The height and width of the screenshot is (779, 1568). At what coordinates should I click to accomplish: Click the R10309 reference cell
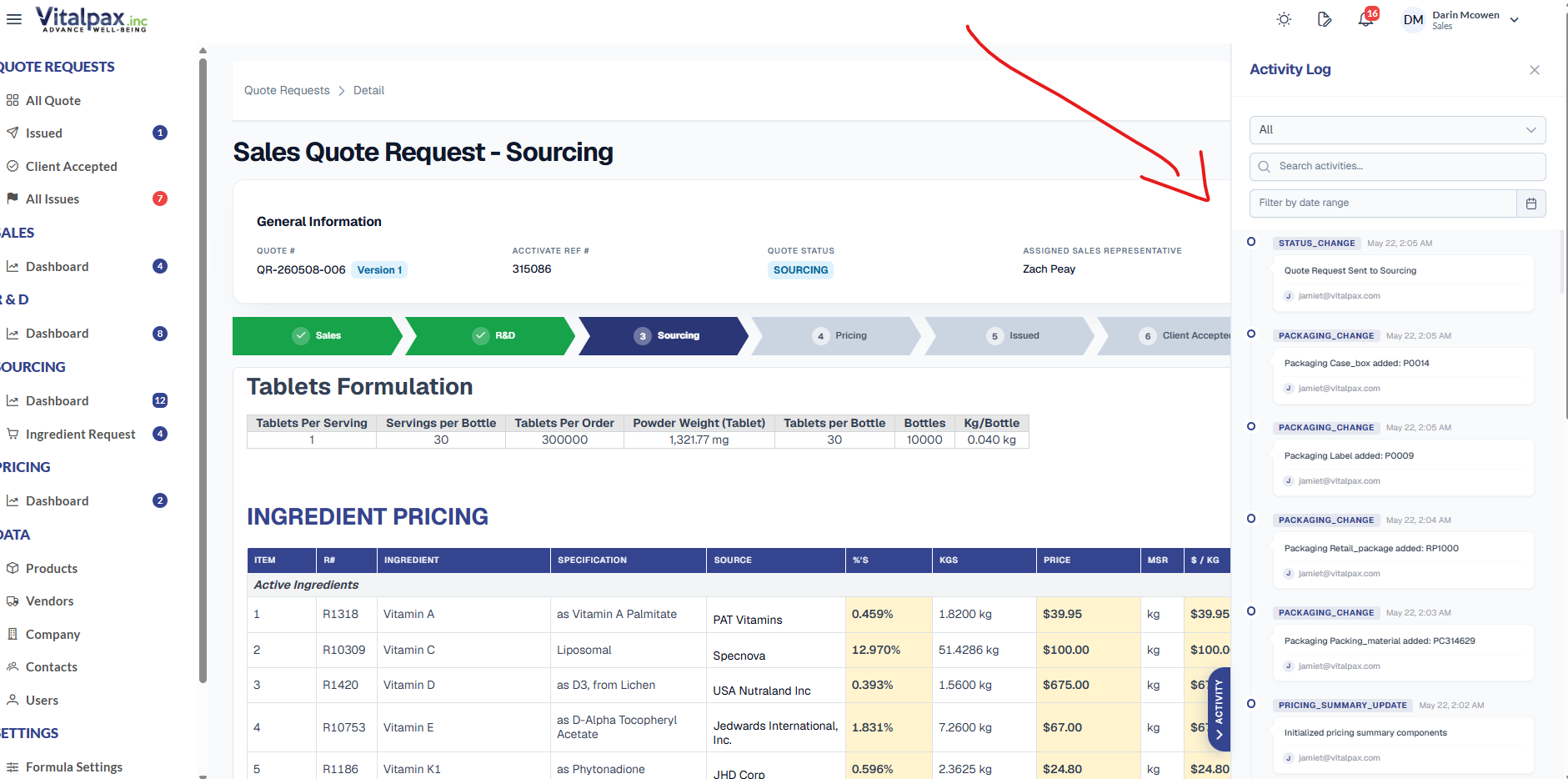tap(346, 651)
